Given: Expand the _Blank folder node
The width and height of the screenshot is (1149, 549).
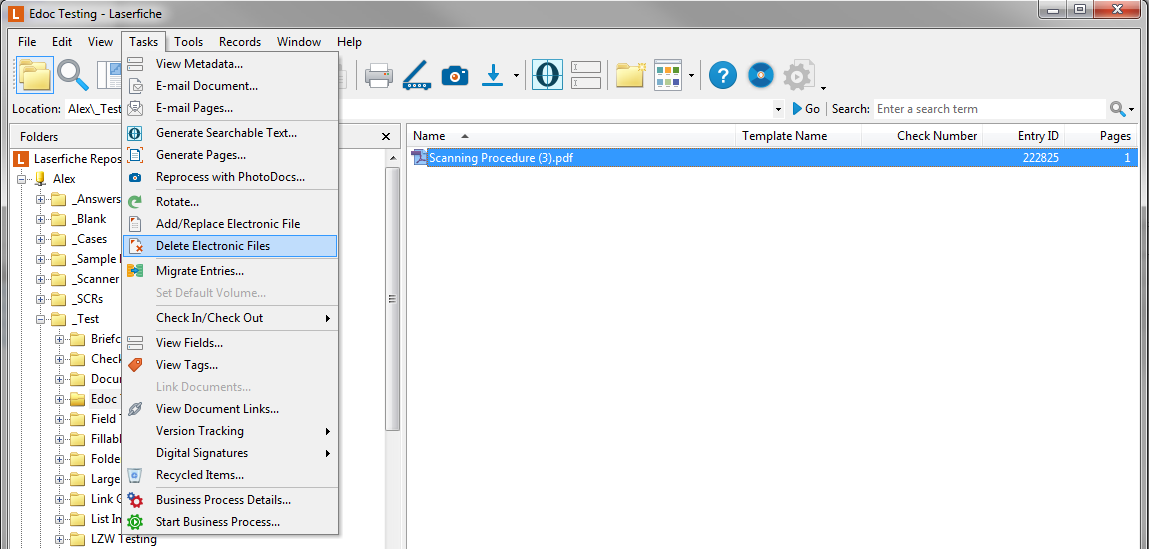Looking at the screenshot, I should [41, 219].
